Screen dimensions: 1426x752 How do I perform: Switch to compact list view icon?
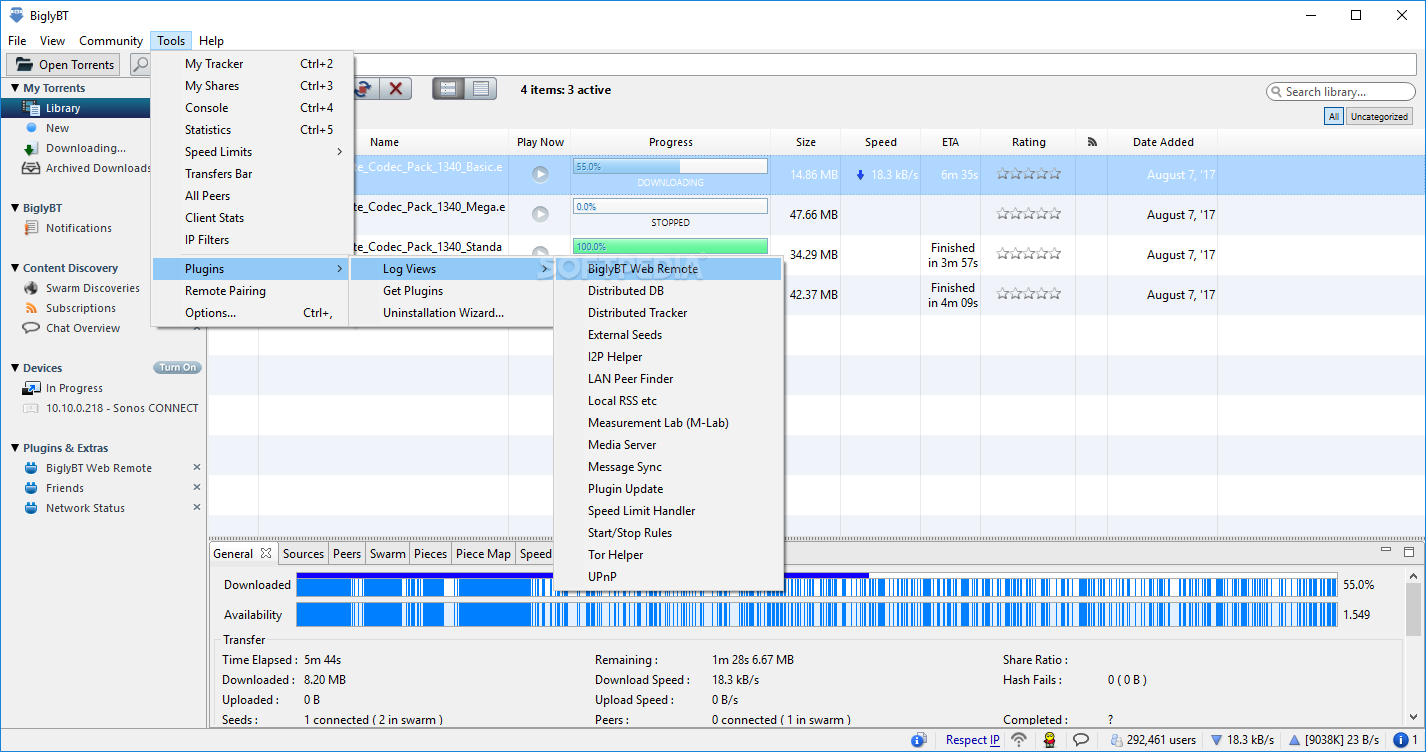(x=481, y=89)
